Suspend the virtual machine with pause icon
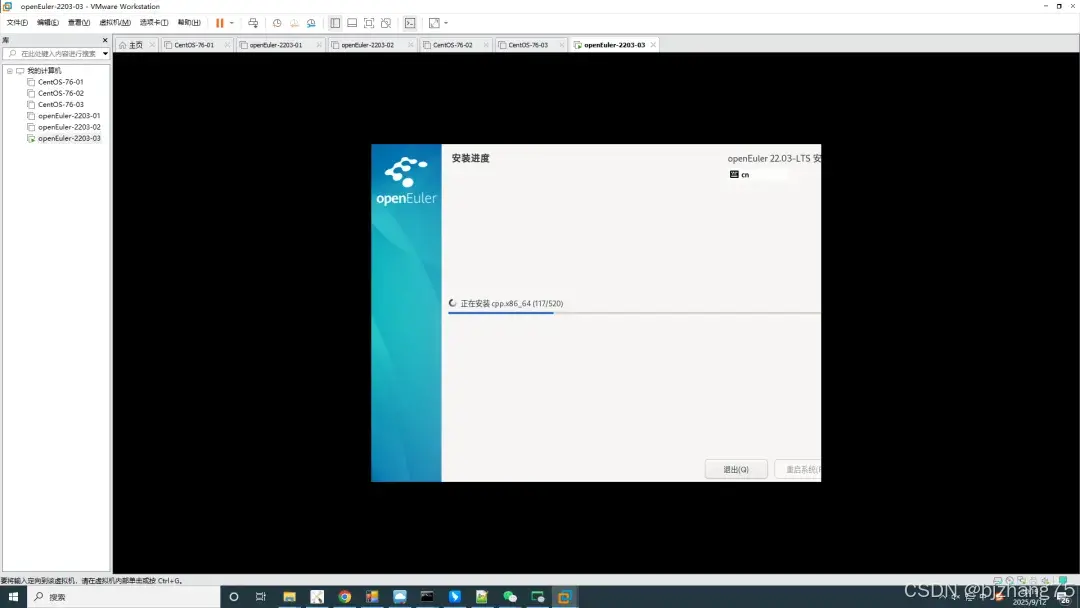Screen dimensions: 1080x608 click(221, 22)
